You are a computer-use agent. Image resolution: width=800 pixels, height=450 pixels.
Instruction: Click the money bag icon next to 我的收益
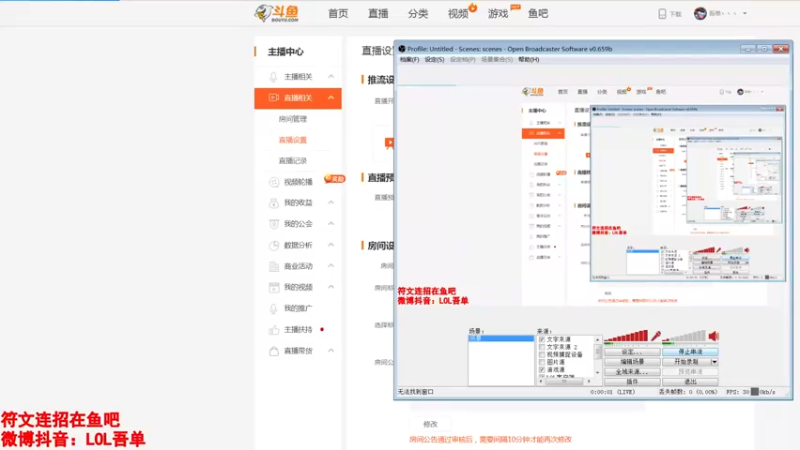click(x=273, y=203)
